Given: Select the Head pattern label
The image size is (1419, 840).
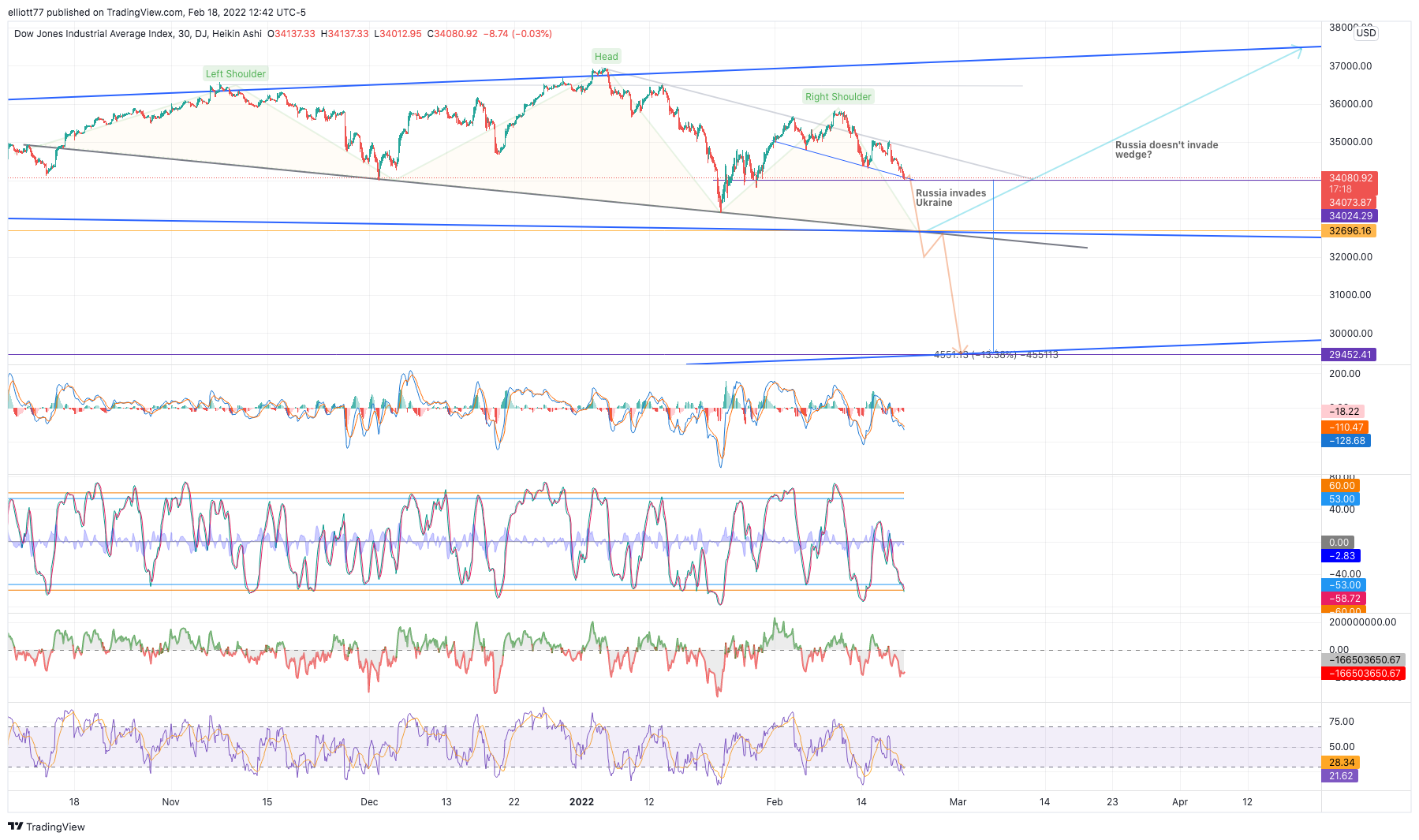Looking at the screenshot, I should point(607,56).
